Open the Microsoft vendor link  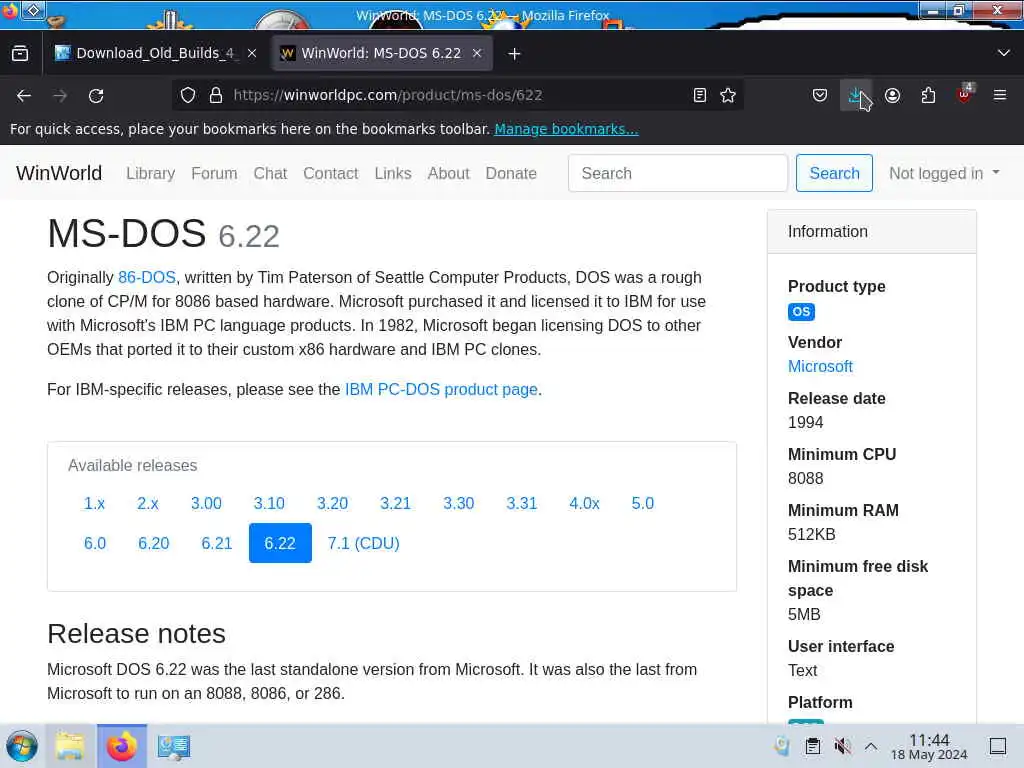tap(820, 366)
